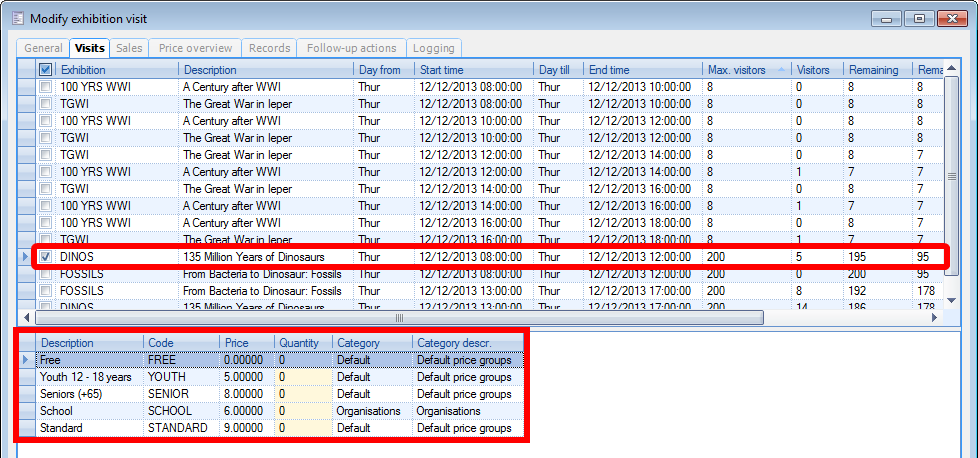The image size is (978, 458).
Task: Click the Quantity cell for Standard price
Action: (303, 428)
